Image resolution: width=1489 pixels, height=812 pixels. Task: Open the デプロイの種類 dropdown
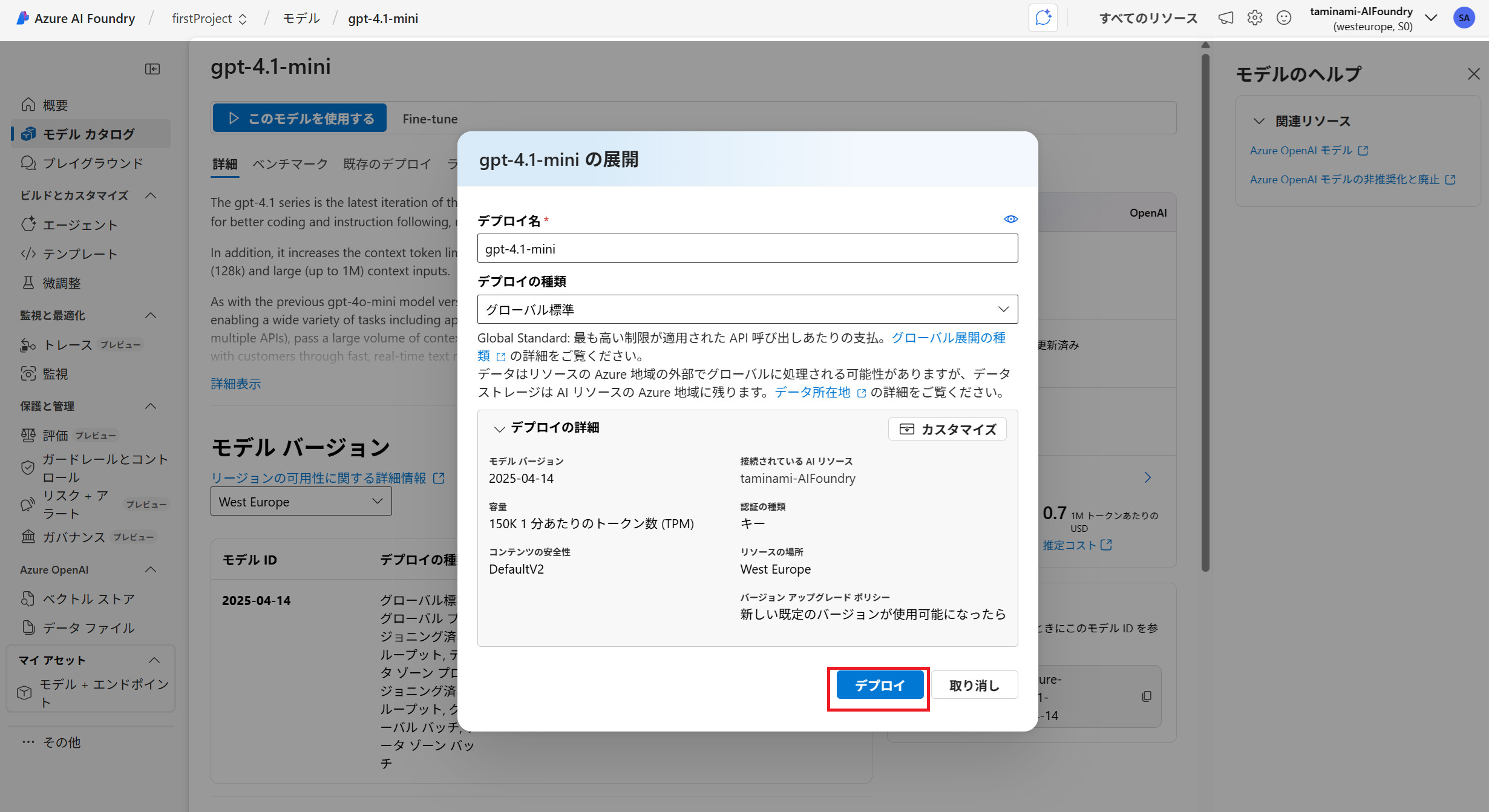[747, 309]
